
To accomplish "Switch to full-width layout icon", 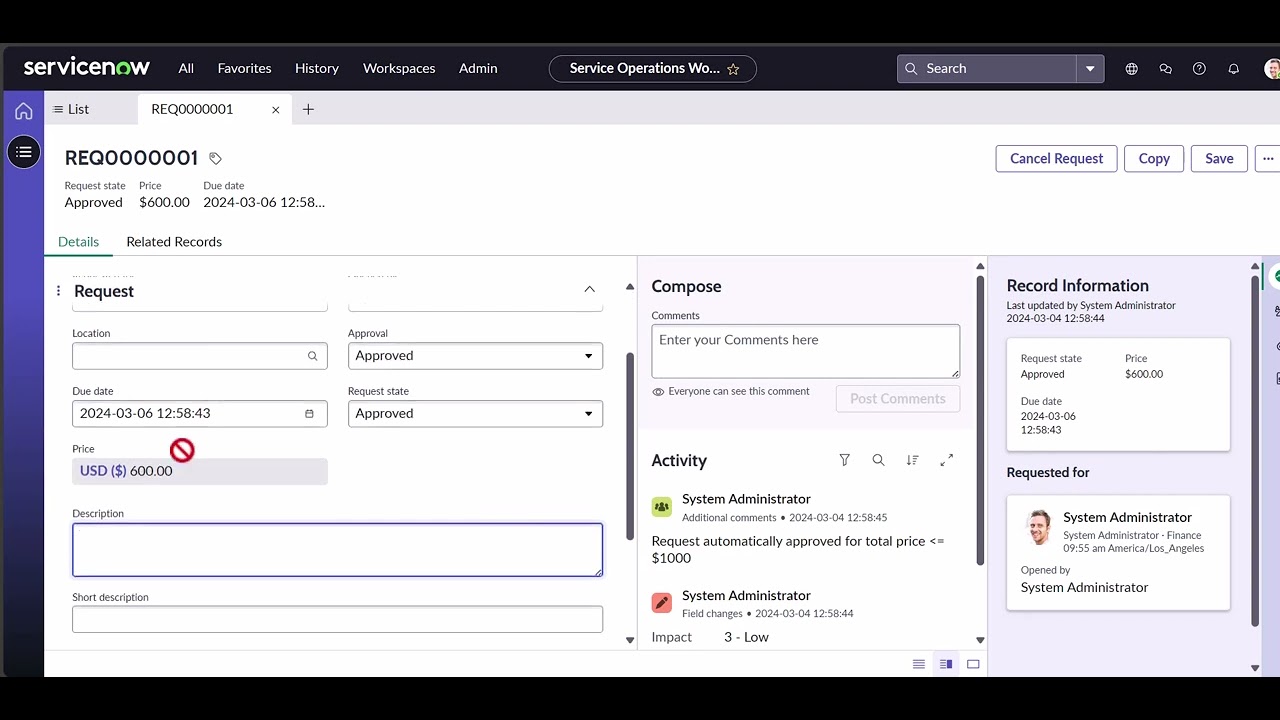I will (x=973, y=664).
